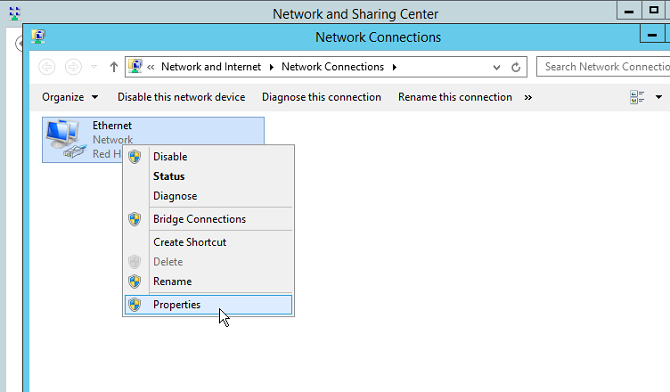
Task: Minimize the Network Connections window
Action: point(652,35)
